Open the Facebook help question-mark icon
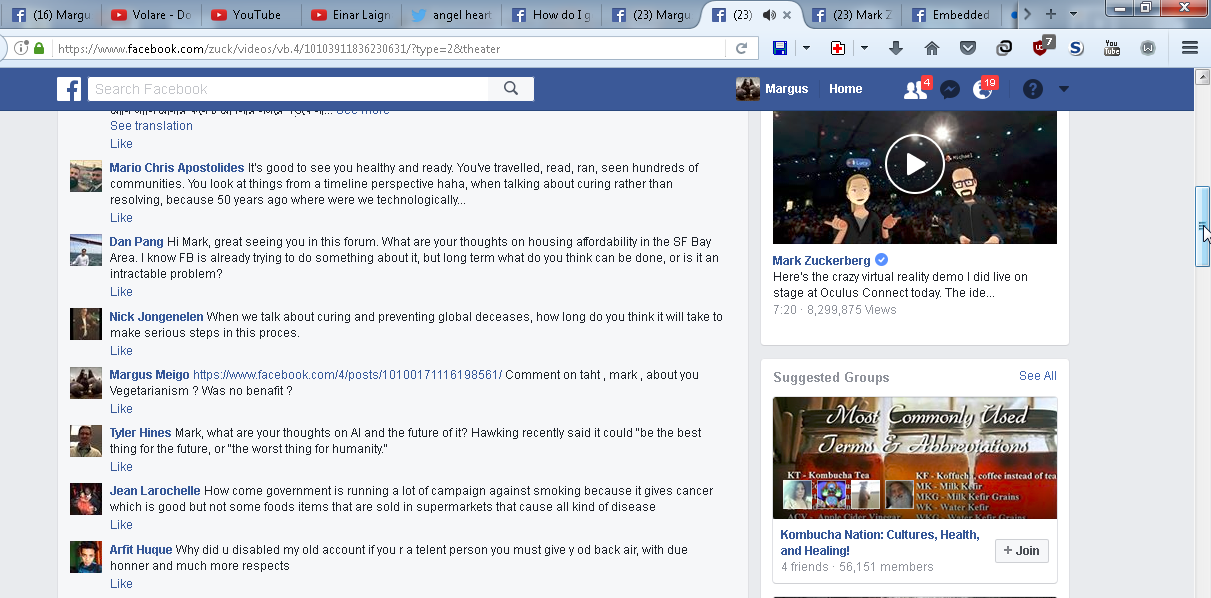The height and width of the screenshot is (598, 1211). (x=1033, y=89)
